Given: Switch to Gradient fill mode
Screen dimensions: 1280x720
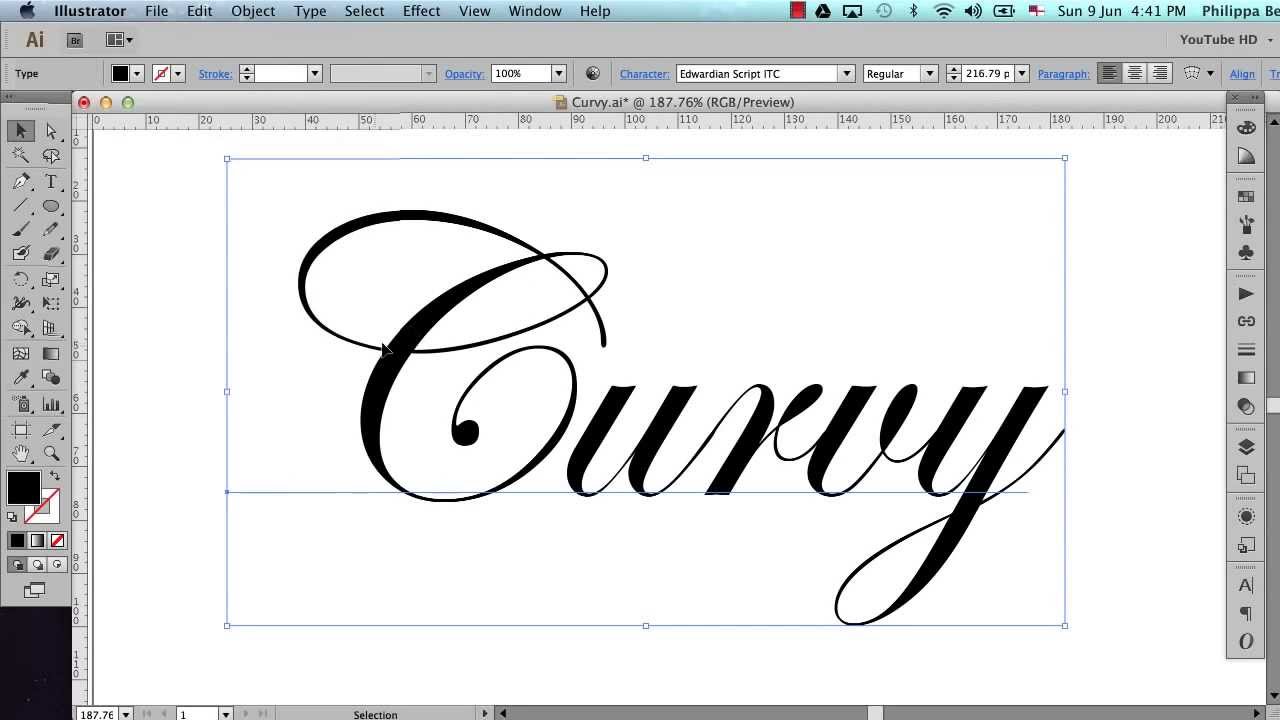Looking at the screenshot, I should tap(37, 541).
